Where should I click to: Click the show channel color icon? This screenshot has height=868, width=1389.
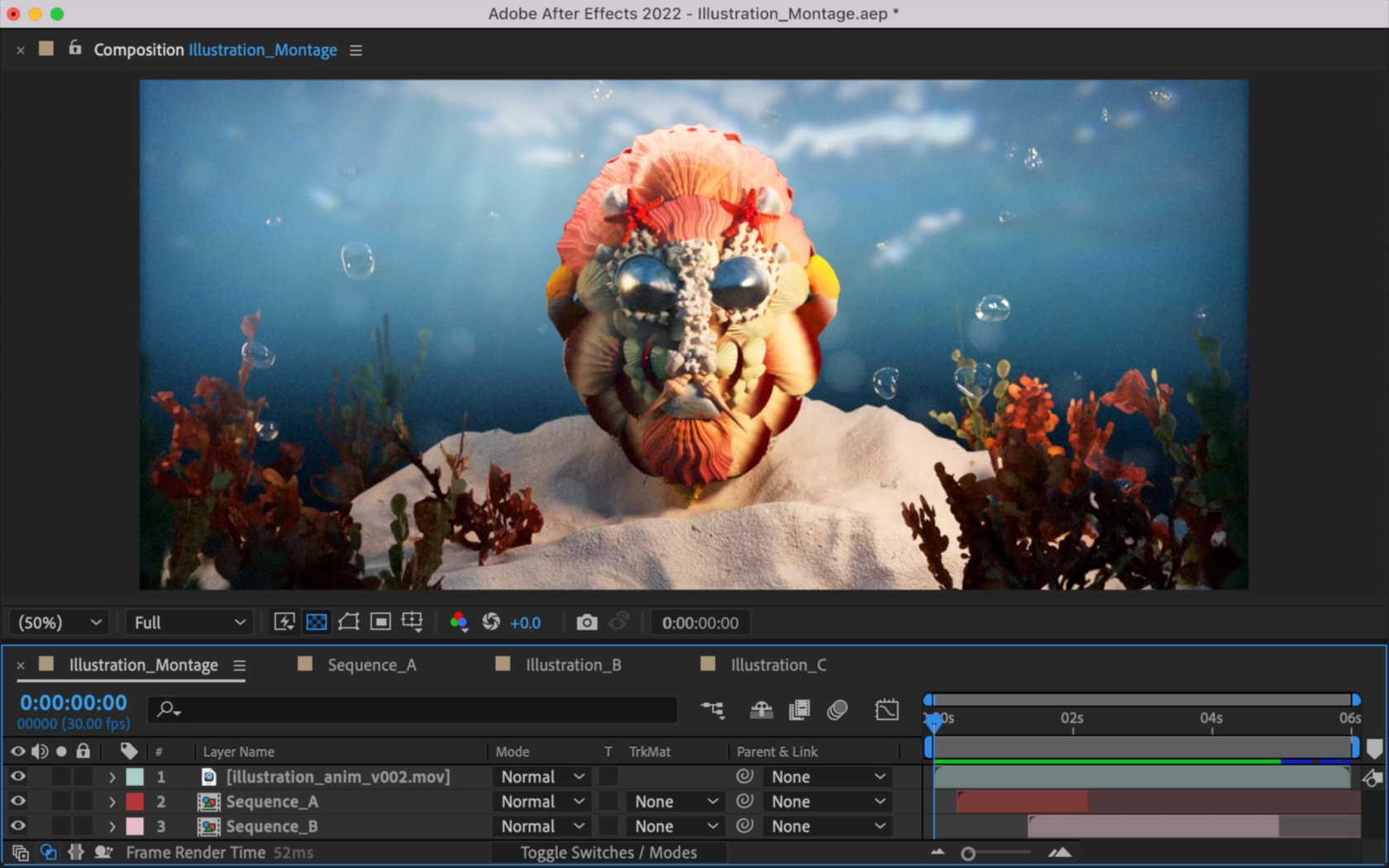[458, 622]
